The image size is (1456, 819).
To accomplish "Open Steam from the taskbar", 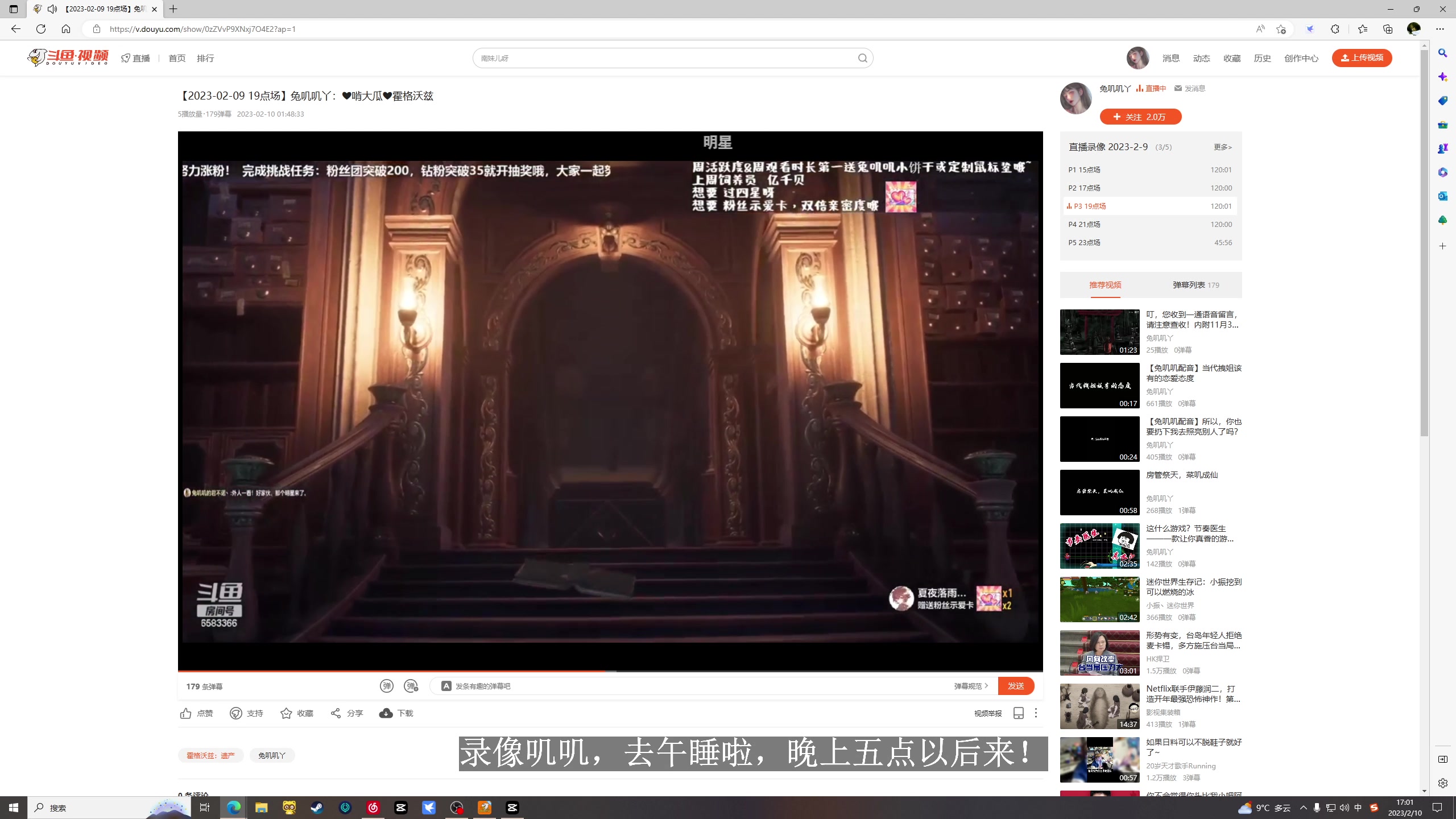I will click(317, 808).
